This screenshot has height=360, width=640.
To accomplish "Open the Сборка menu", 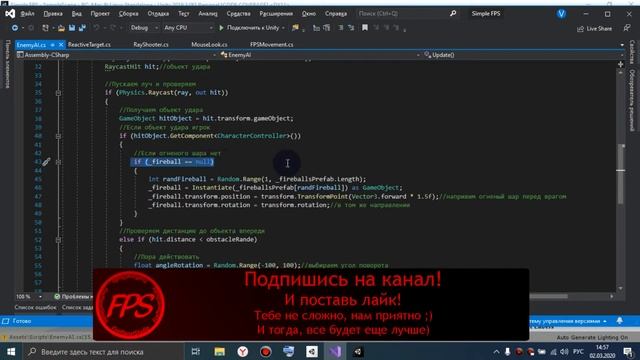I will click(x=129, y=13).
